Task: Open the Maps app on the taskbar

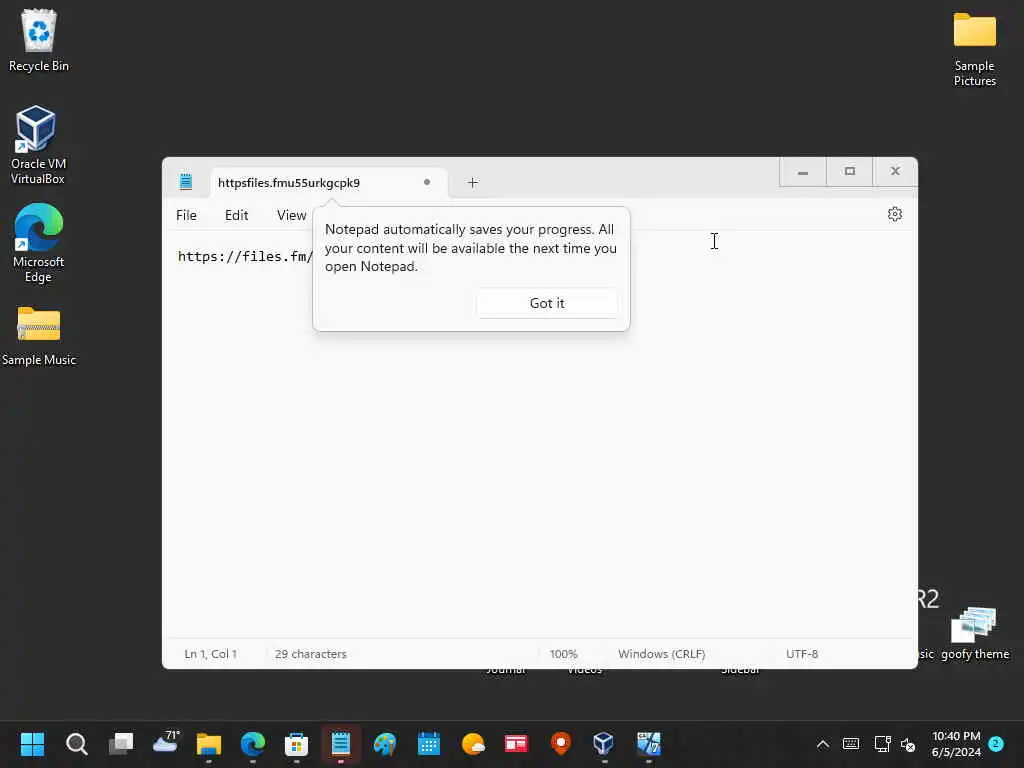Action: tap(560, 743)
